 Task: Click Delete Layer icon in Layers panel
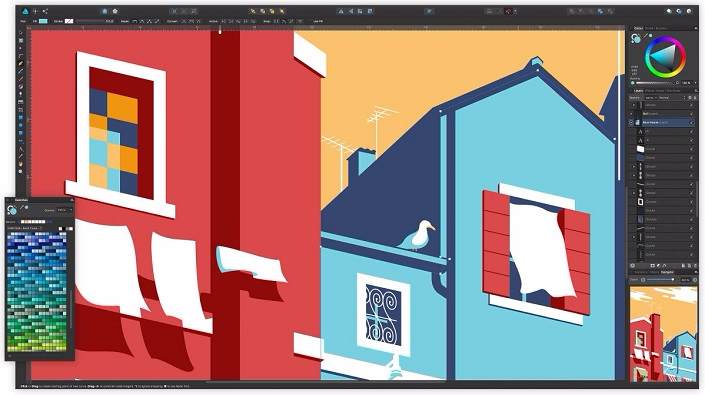coord(696,266)
